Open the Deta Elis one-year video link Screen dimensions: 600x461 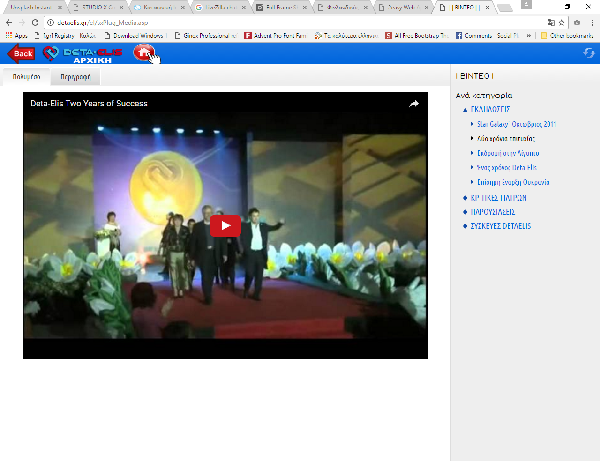[x=507, y=168]
